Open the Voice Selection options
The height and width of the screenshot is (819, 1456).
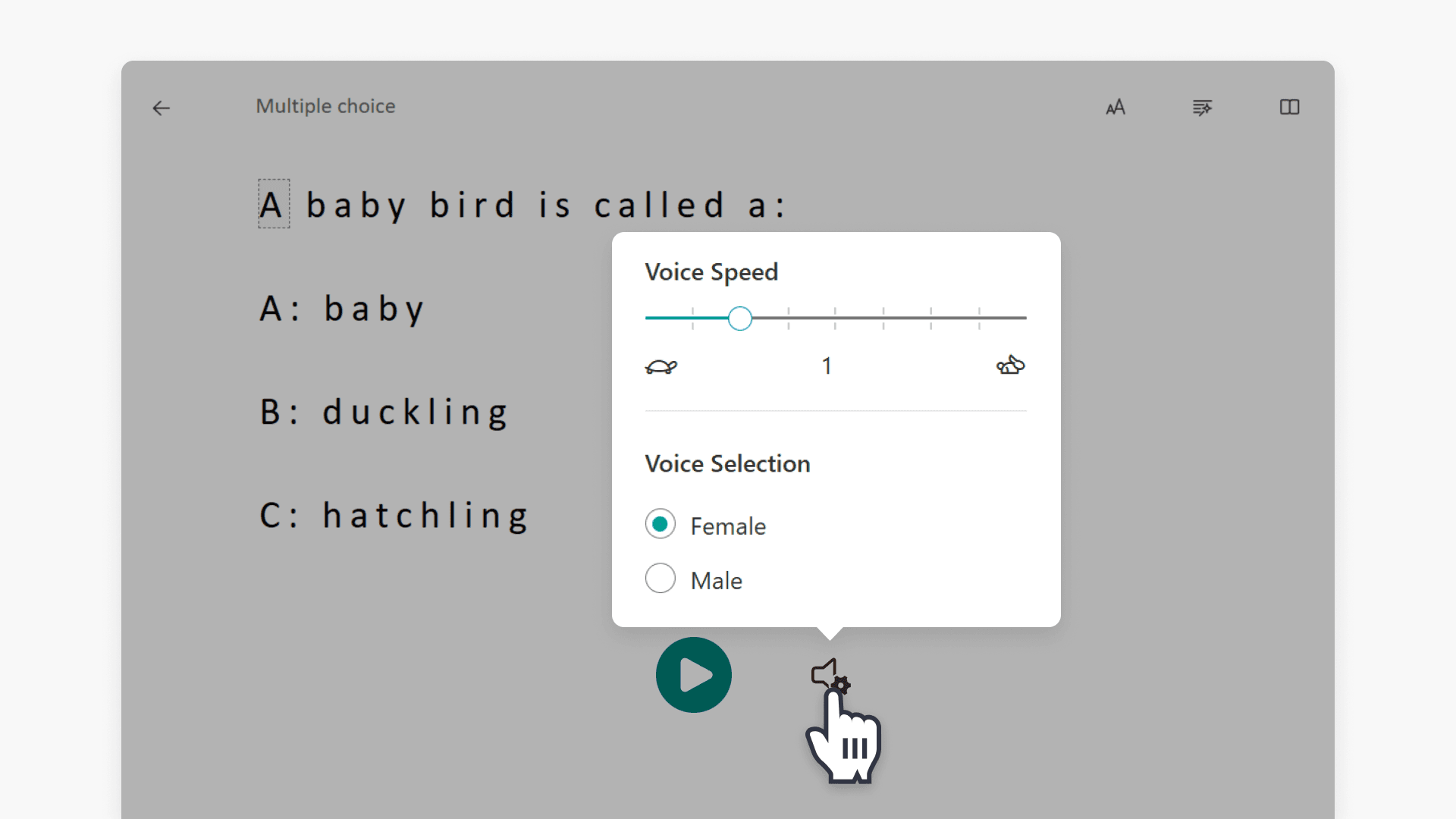tap(727, 463)
